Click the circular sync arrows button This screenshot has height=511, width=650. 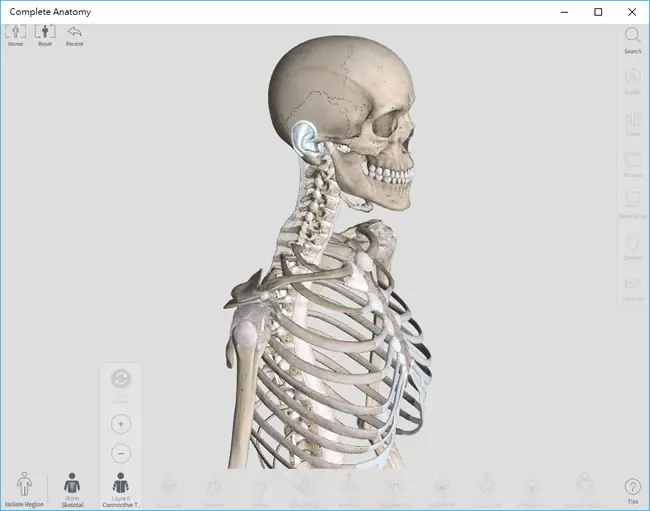(x=121, y=379)
